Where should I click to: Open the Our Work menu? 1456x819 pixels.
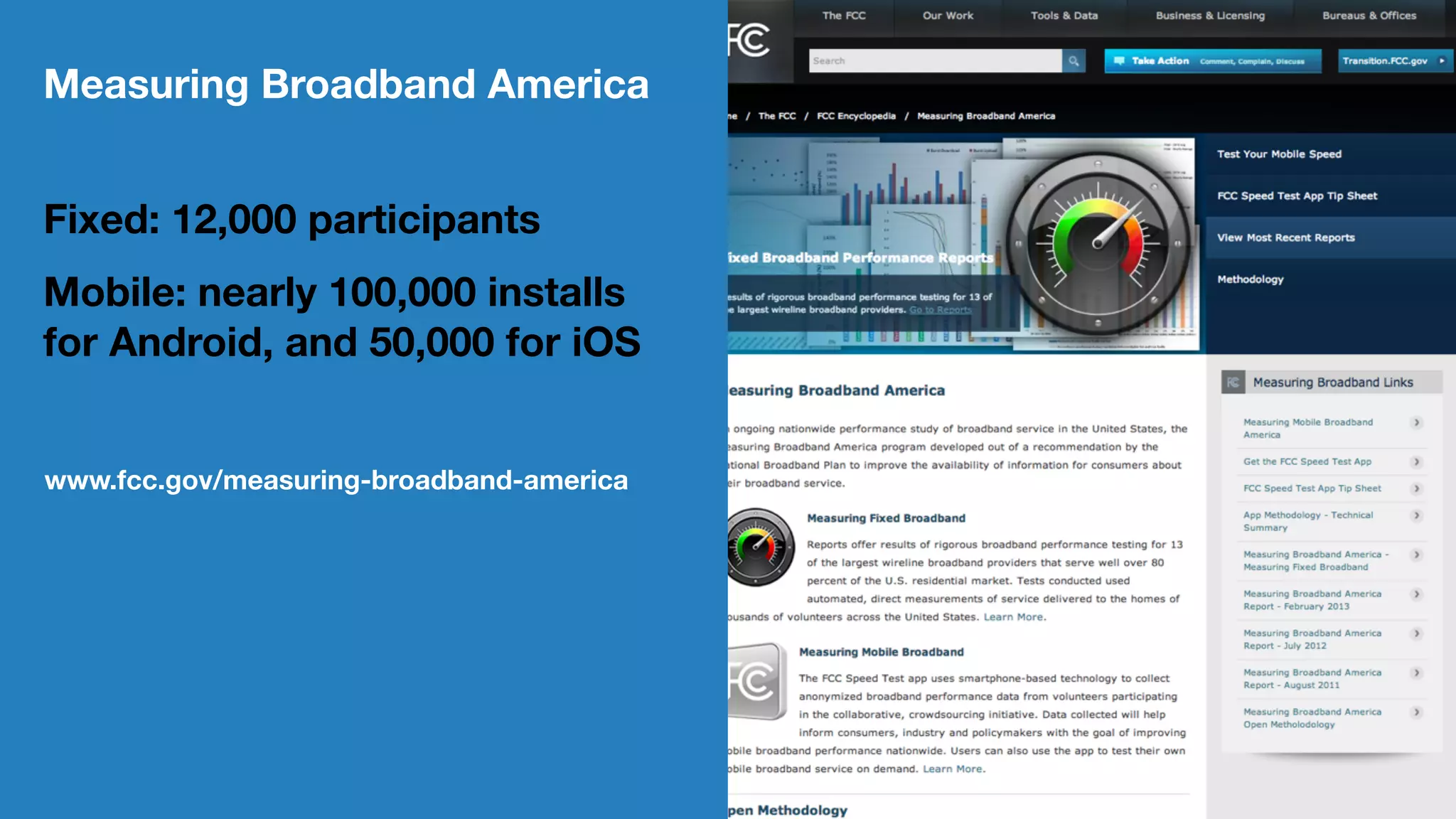[948, 16]
